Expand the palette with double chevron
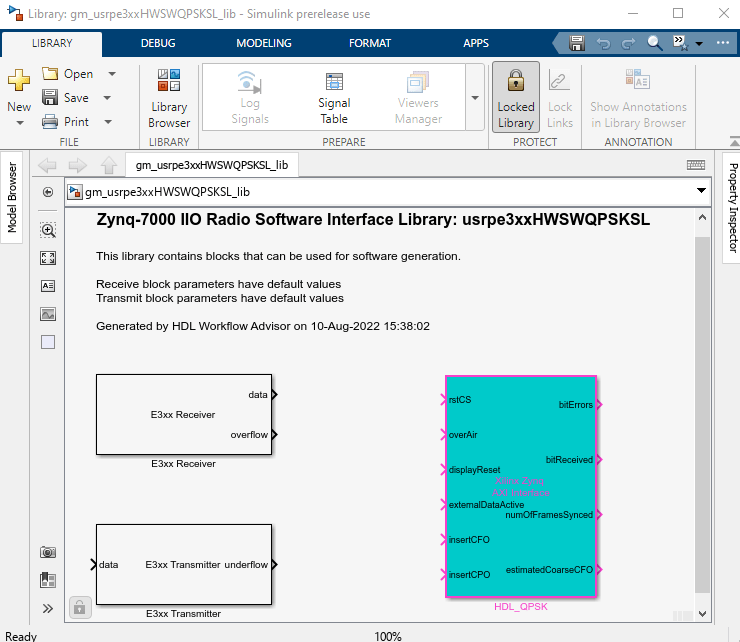 click(48, 608)
